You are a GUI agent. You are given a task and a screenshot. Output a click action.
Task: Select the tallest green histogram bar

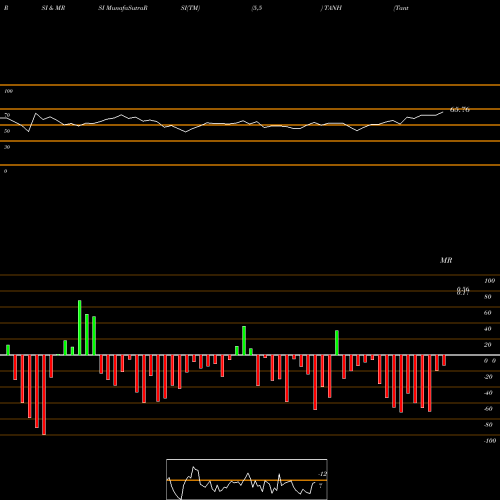[x=80, y=327]
